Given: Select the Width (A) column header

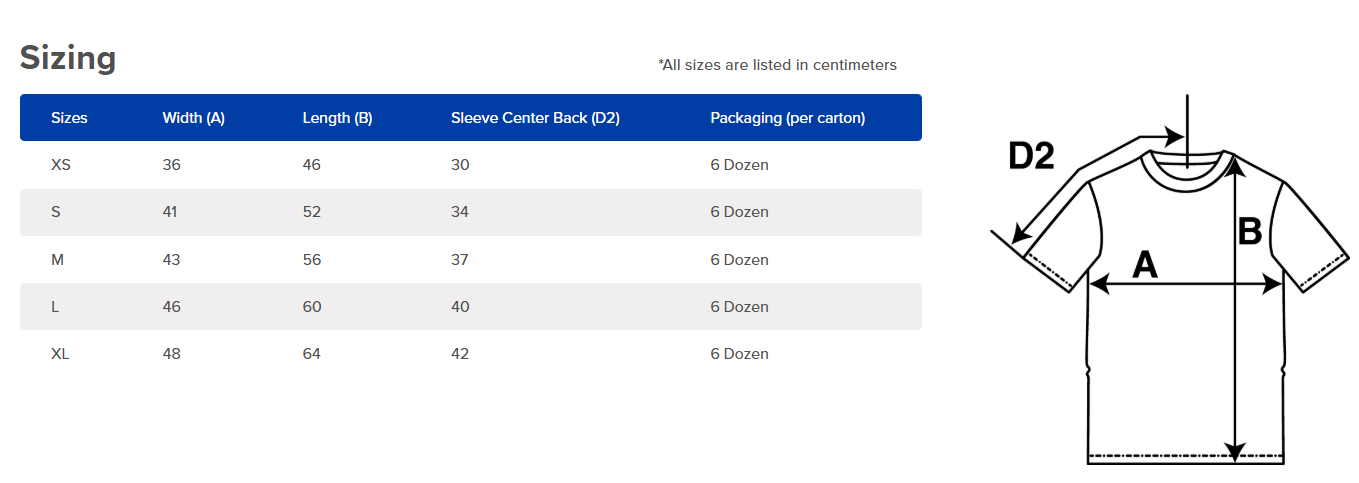Looking at the screenshot, I should click(193, 118).
